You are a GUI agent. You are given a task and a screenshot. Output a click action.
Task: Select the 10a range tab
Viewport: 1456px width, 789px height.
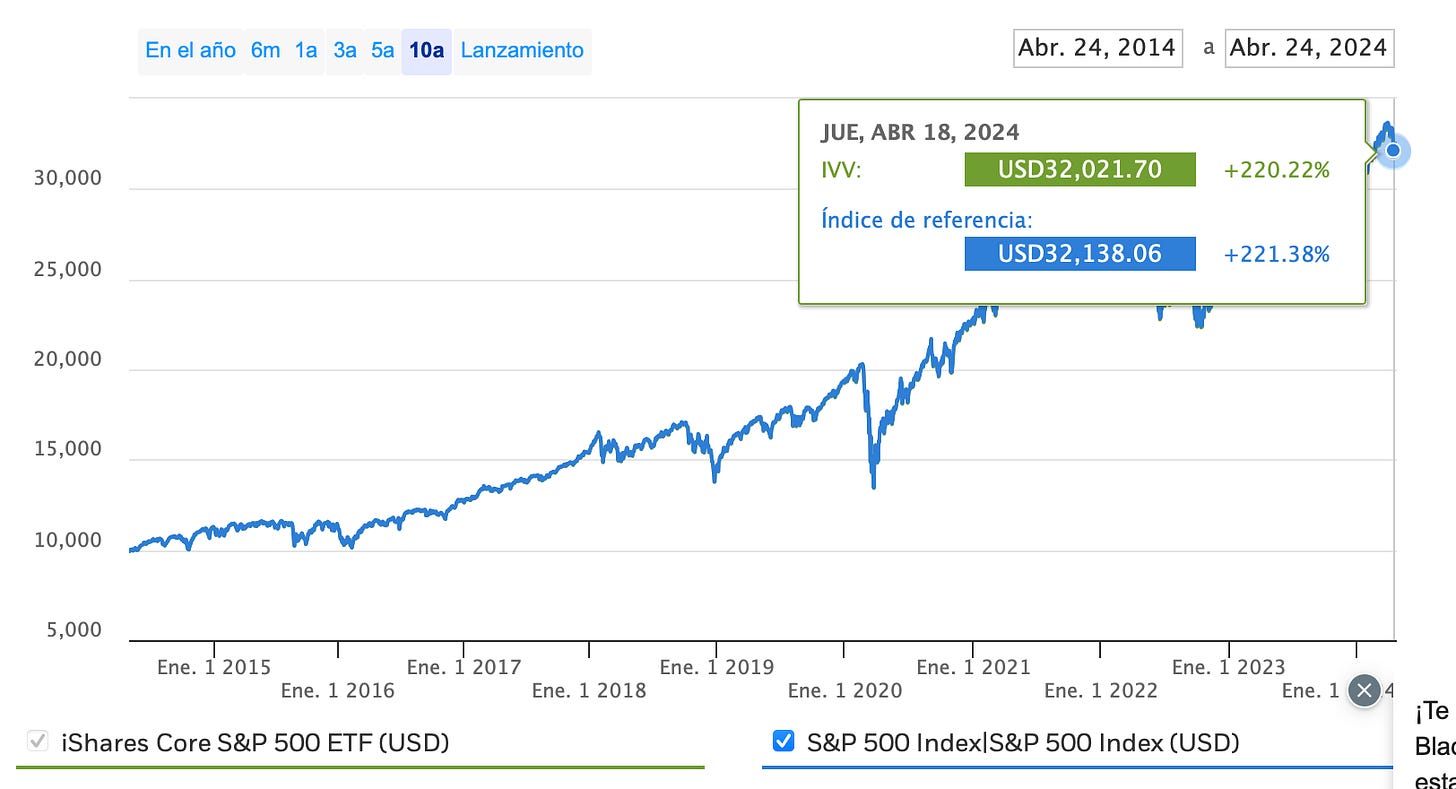click(427, 50)
